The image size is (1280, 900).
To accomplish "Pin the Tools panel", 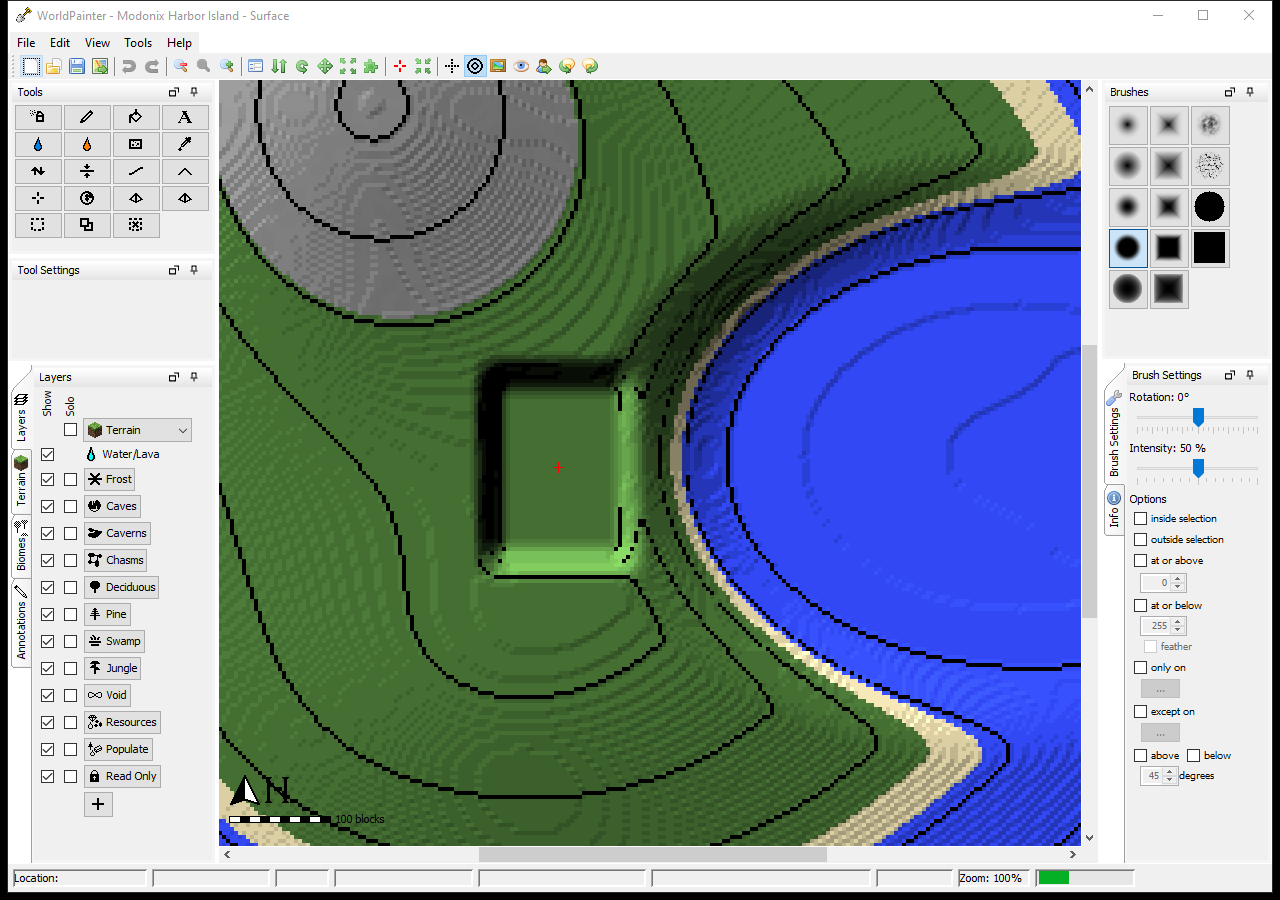I will coord(194,92).
